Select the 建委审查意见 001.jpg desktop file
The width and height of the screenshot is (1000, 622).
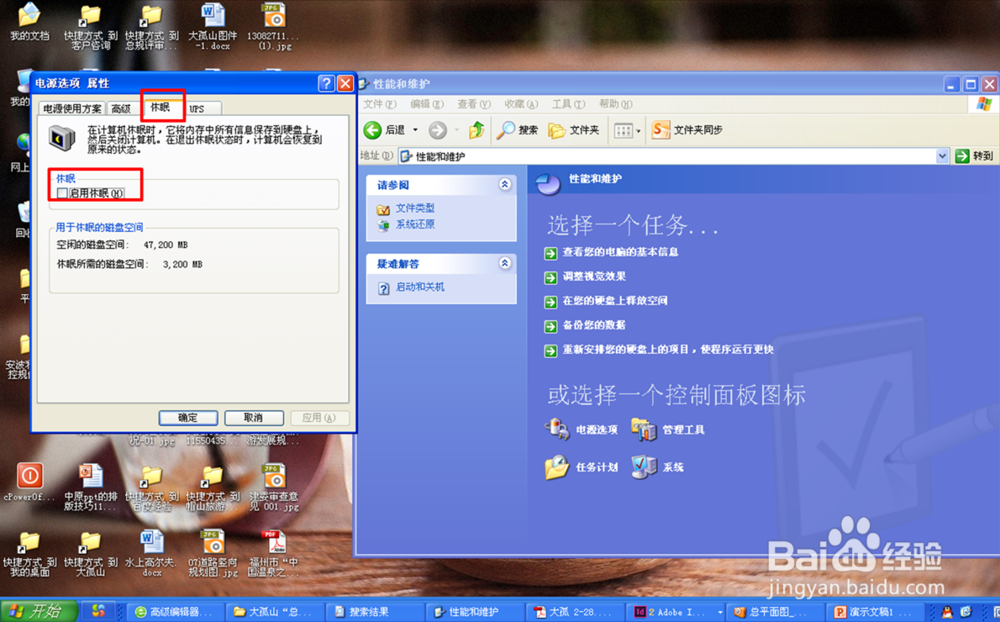point(274,487)
